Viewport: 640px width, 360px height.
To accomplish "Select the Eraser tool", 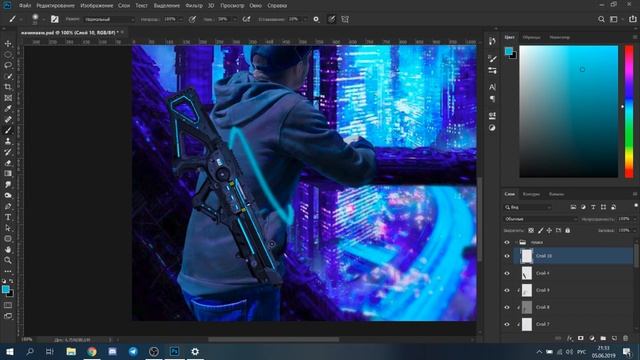I will tap(8, 163).
